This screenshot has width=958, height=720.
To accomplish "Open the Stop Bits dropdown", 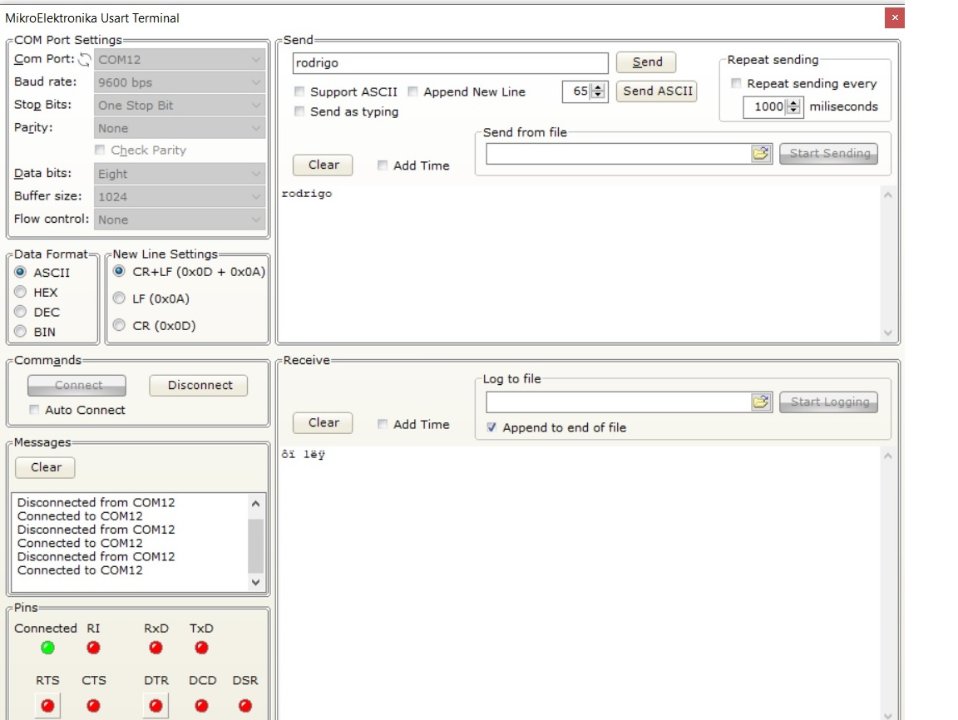I will [180, 105].
